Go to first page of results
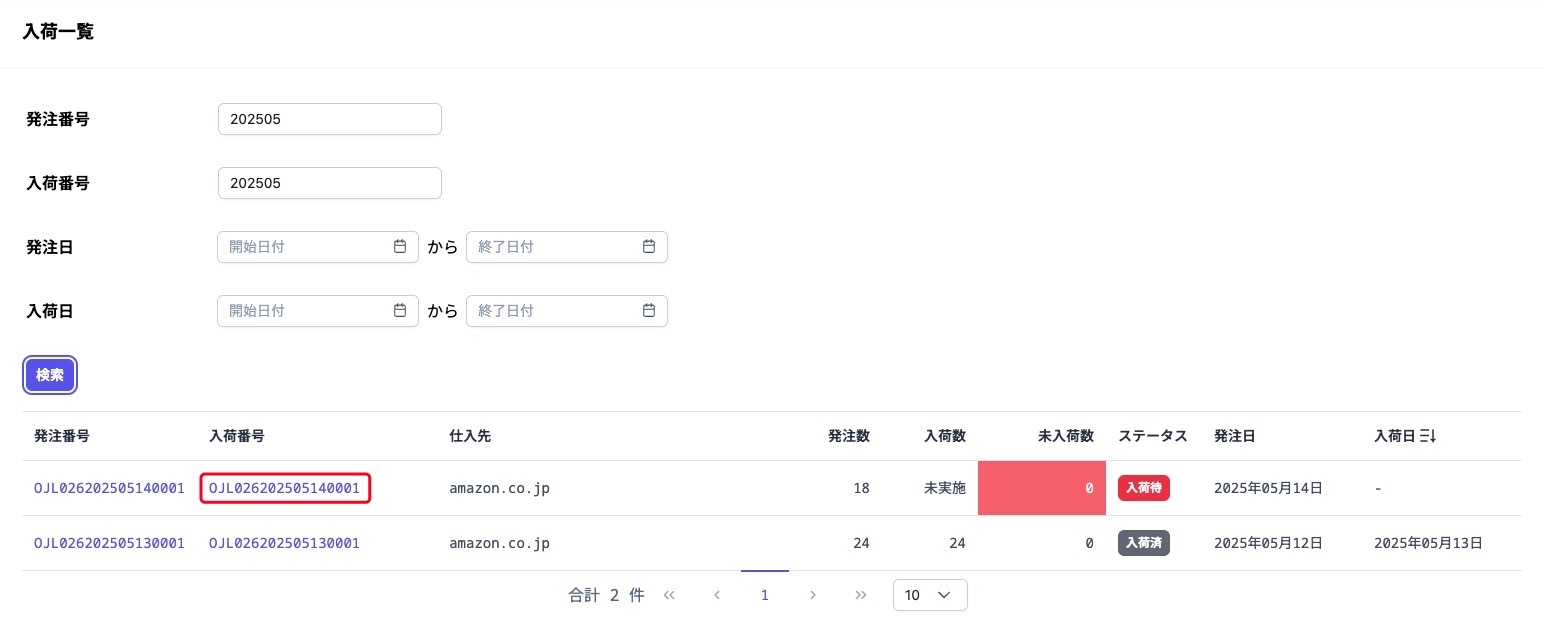1544x639 pixels. pos(669,595)
